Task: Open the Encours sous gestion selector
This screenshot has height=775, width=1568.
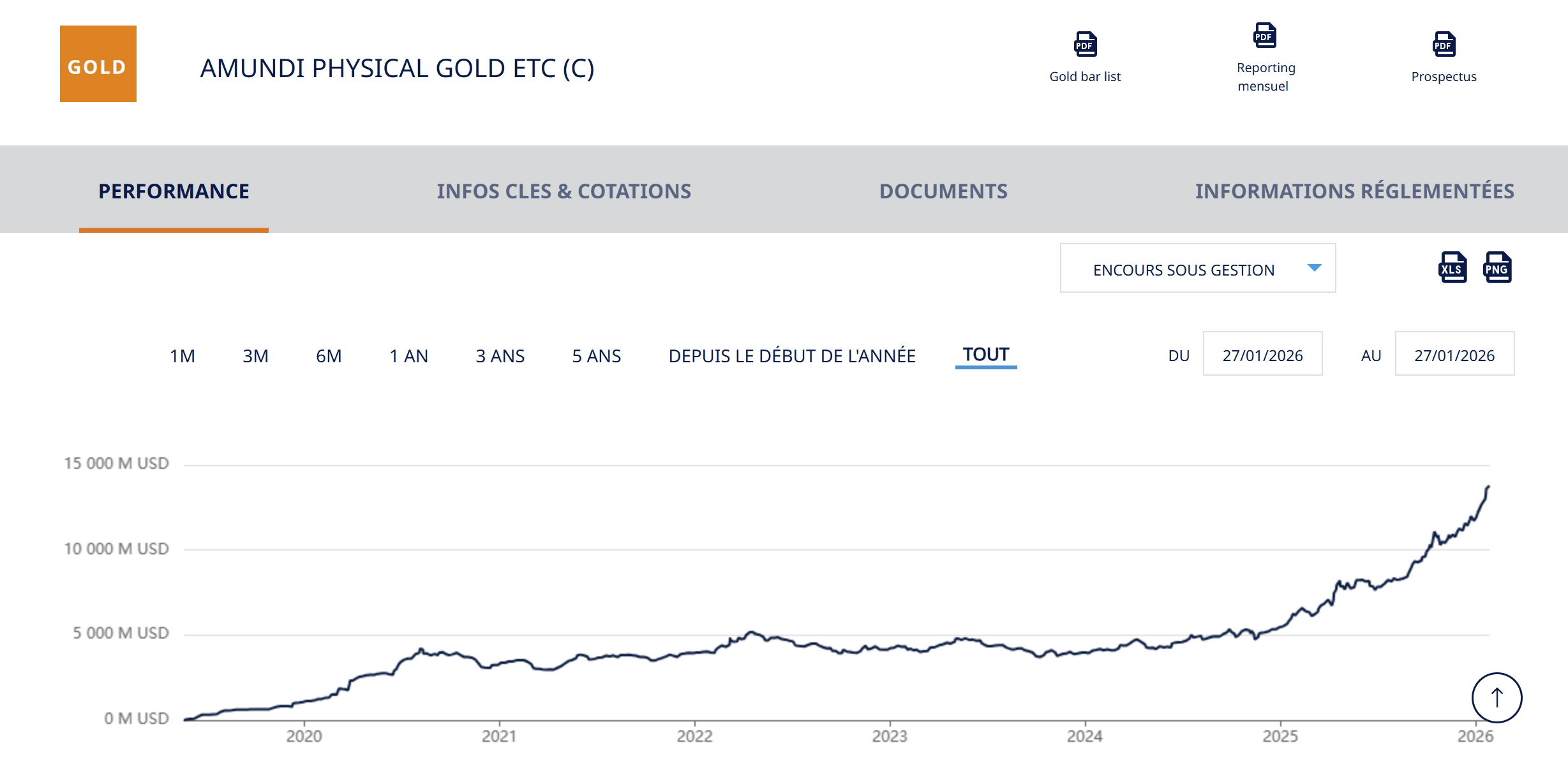Action: [1184, 269]
